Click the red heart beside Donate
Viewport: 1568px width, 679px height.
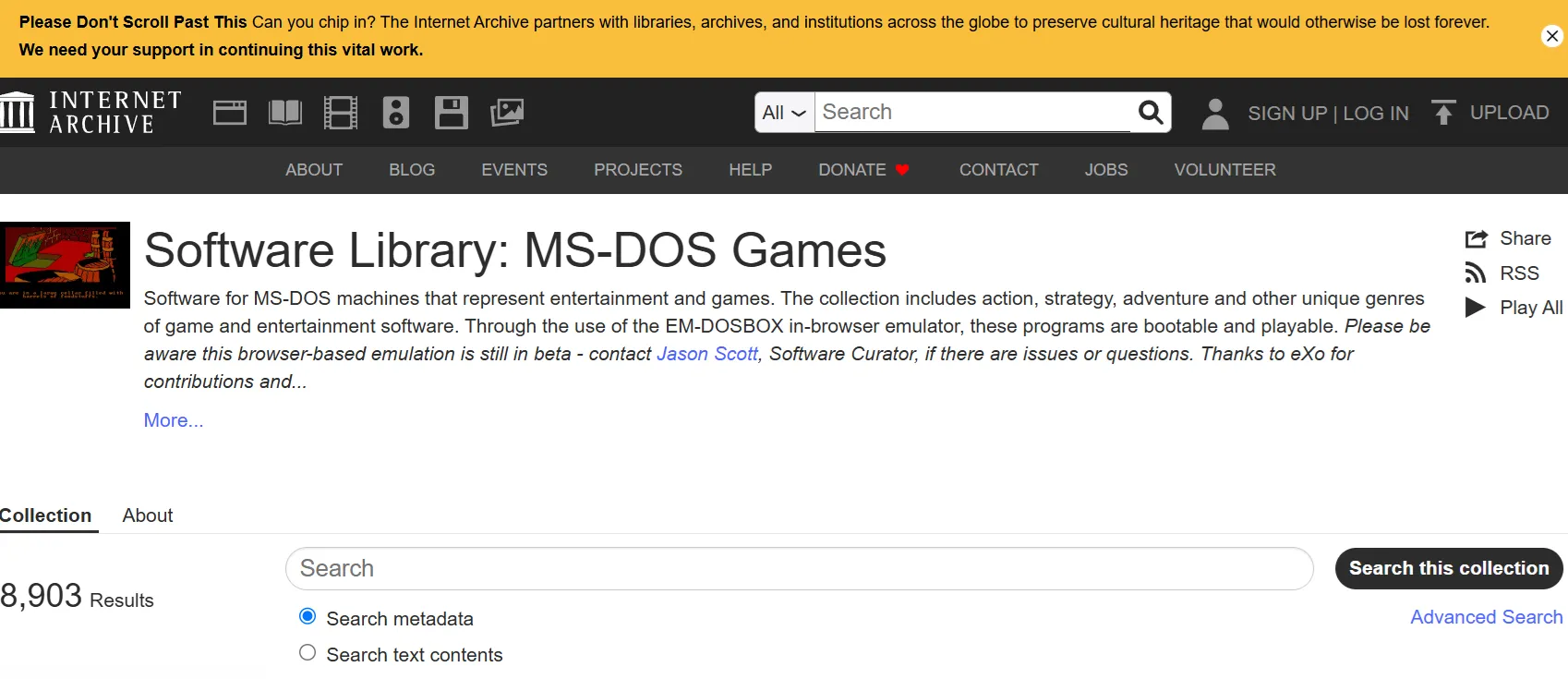903,170
